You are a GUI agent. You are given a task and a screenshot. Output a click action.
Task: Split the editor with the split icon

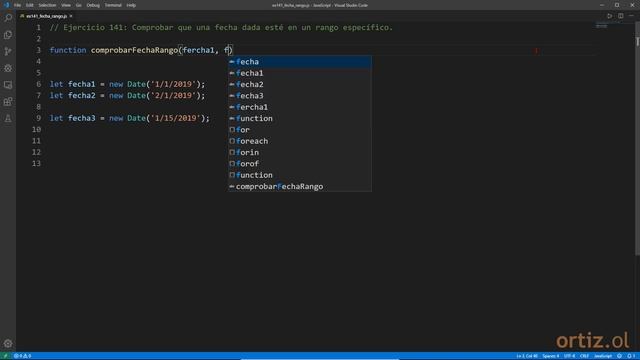point(620,16)
